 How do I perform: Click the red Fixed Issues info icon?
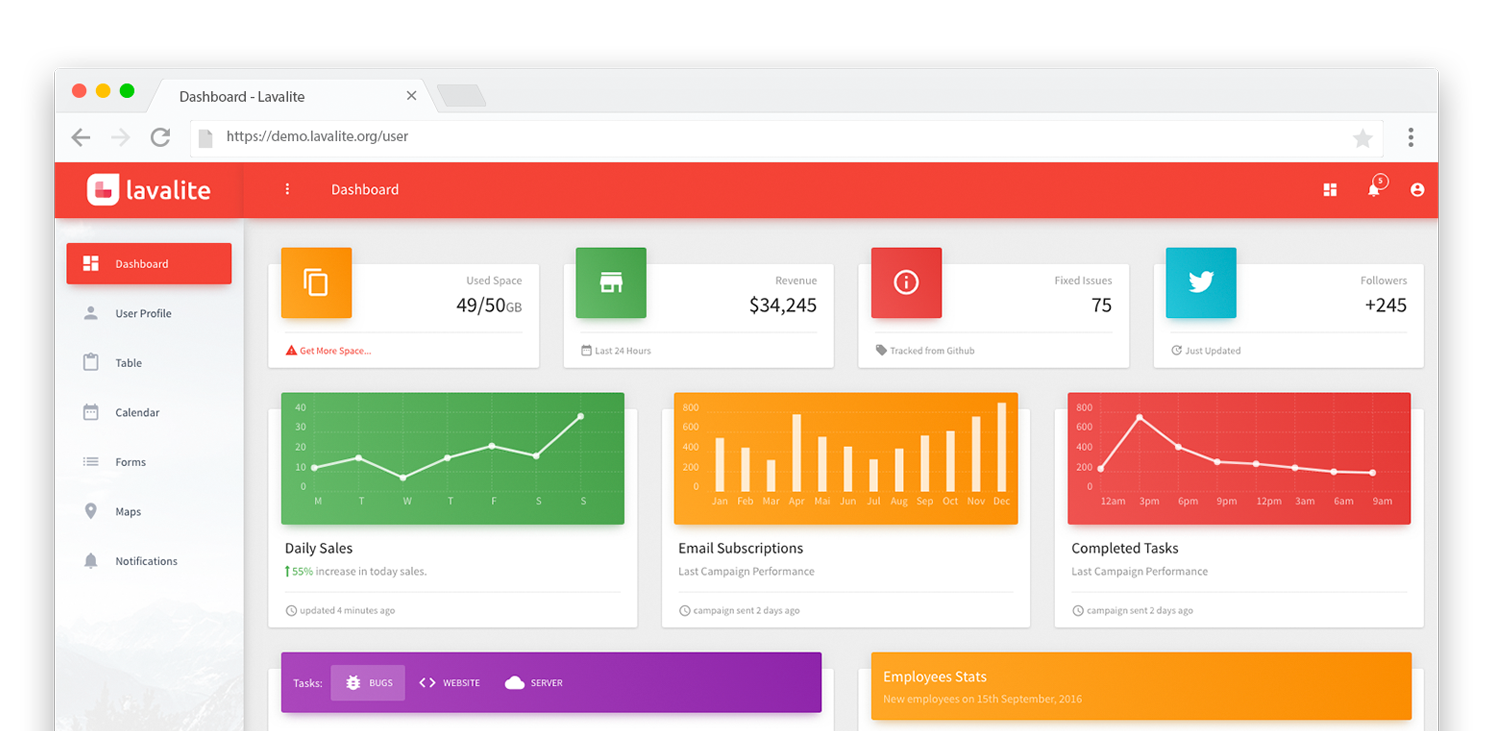pos(906,283)
